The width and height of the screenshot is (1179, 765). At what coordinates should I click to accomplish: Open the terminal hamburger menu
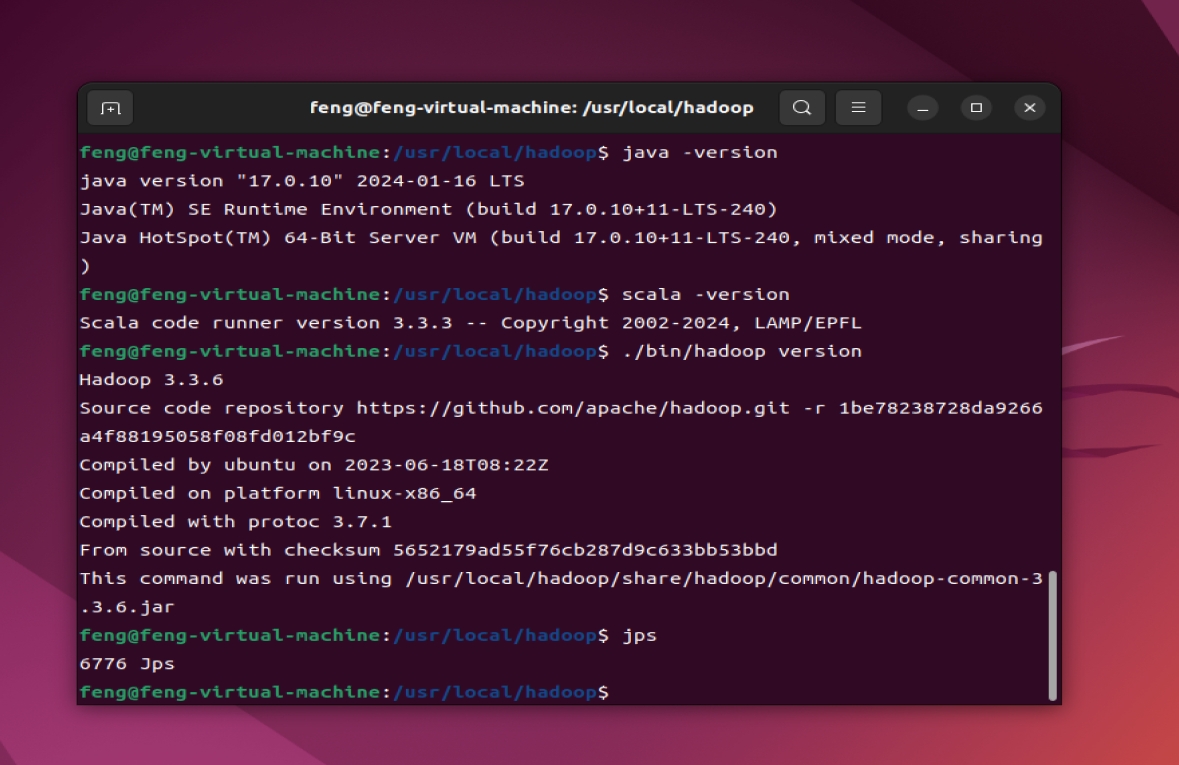858,108
